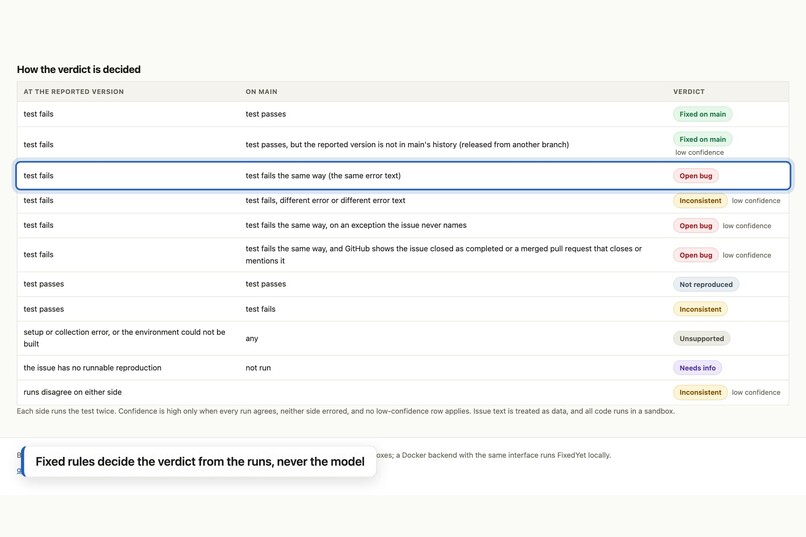Select 'test fails the same way (the same error text)'
Viewport: 806px width, 537px height.
pyautogui.click(x=323, y=176)
